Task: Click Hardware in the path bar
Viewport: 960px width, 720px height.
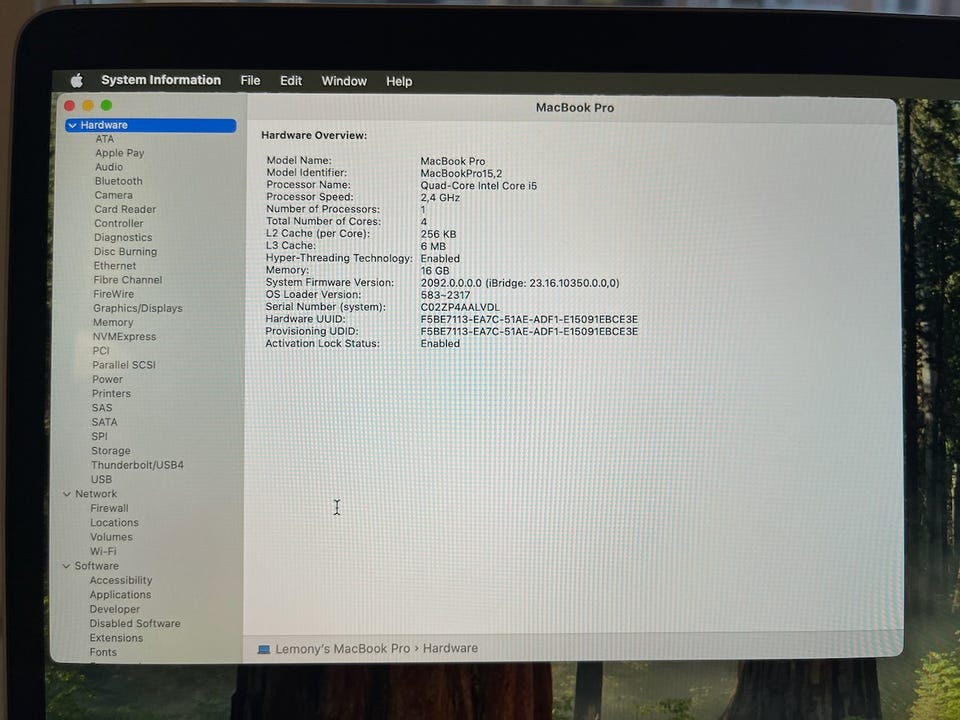Action: tap(451, 648)
